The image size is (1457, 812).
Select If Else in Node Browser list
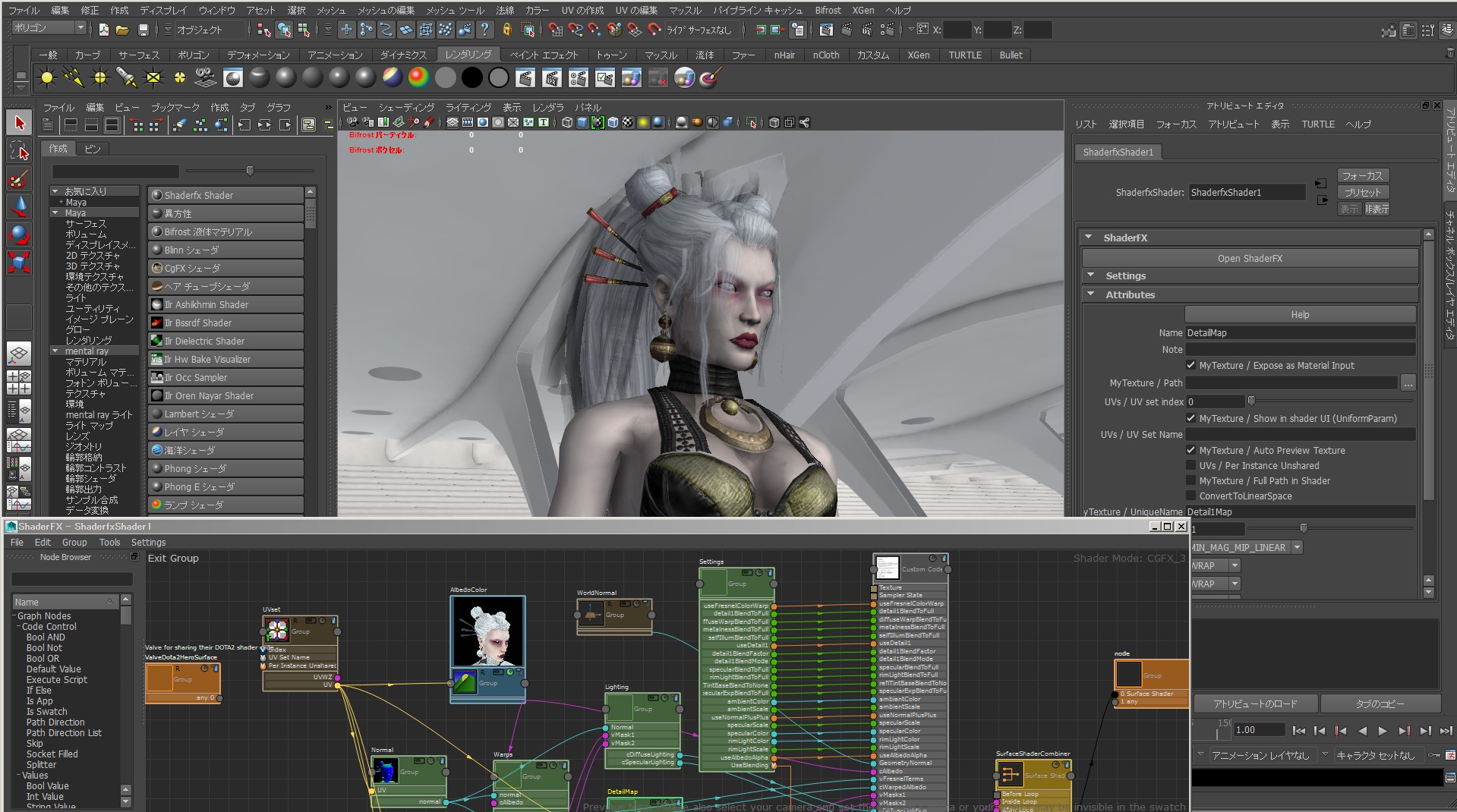(x=39, y=691)
